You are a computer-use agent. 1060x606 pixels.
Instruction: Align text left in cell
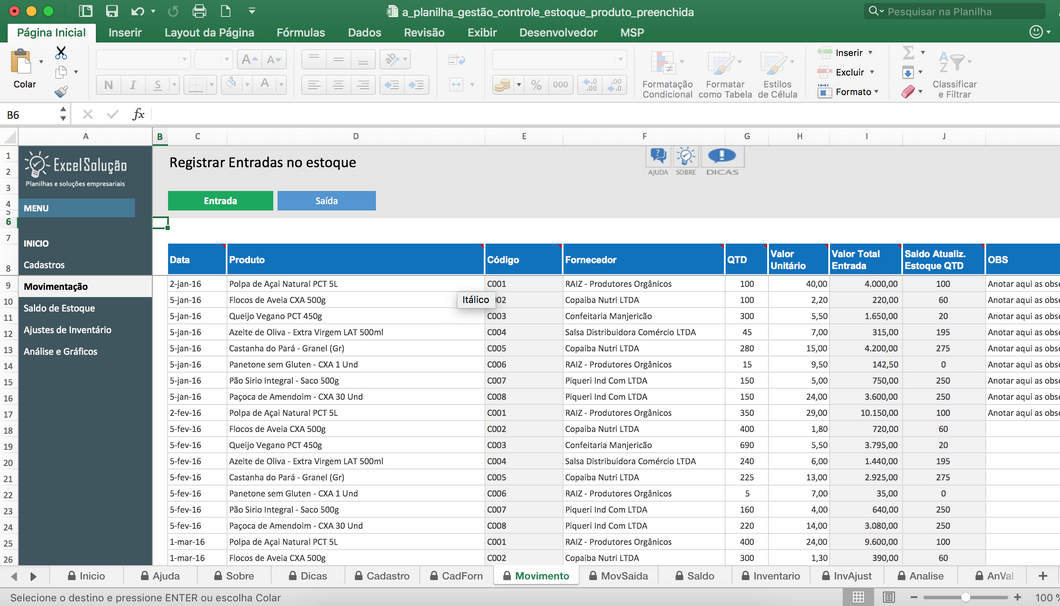[313, 85]
